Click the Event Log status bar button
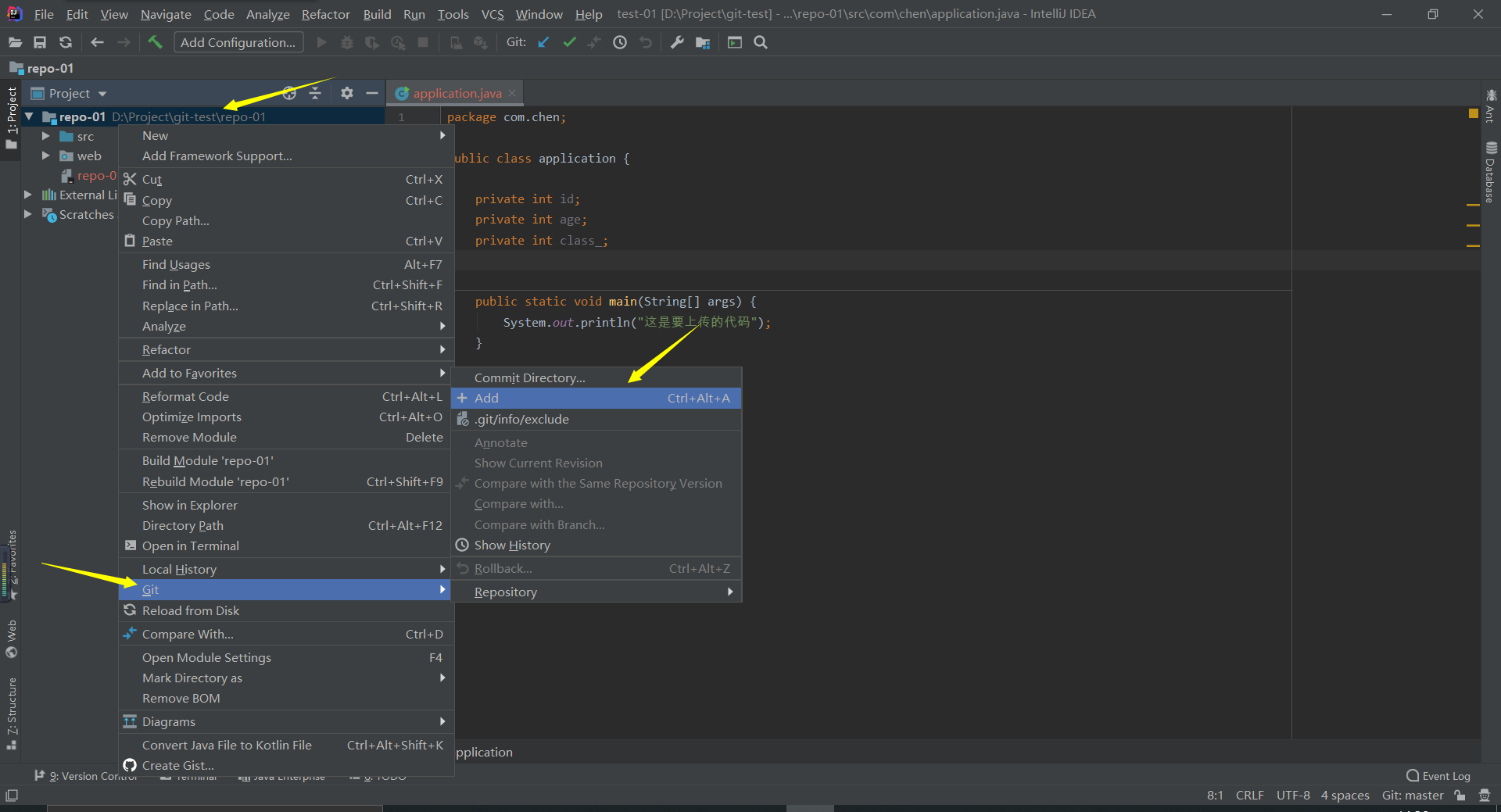Screen dimensions: 1501x812 [1438, 776]
